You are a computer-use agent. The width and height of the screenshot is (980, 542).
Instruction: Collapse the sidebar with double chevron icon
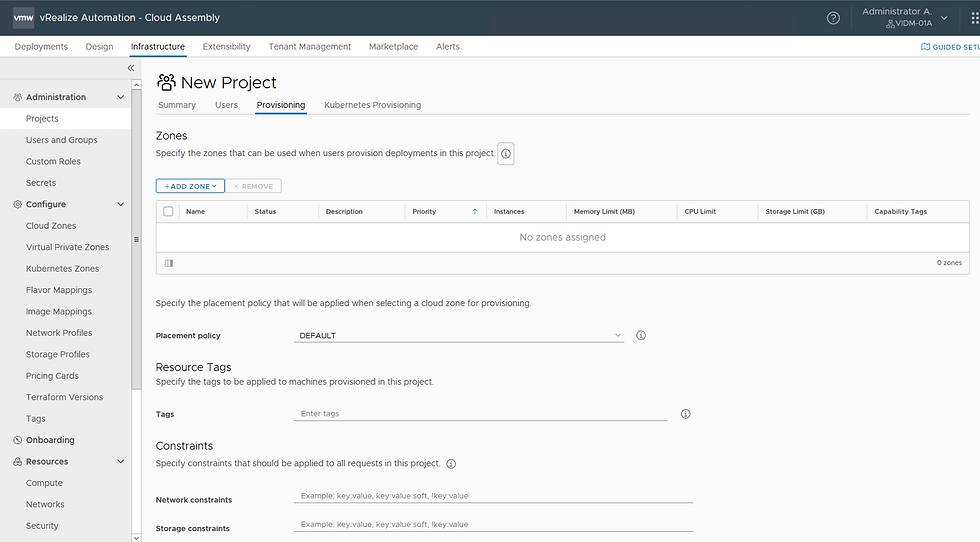click(x=131, y=68)
